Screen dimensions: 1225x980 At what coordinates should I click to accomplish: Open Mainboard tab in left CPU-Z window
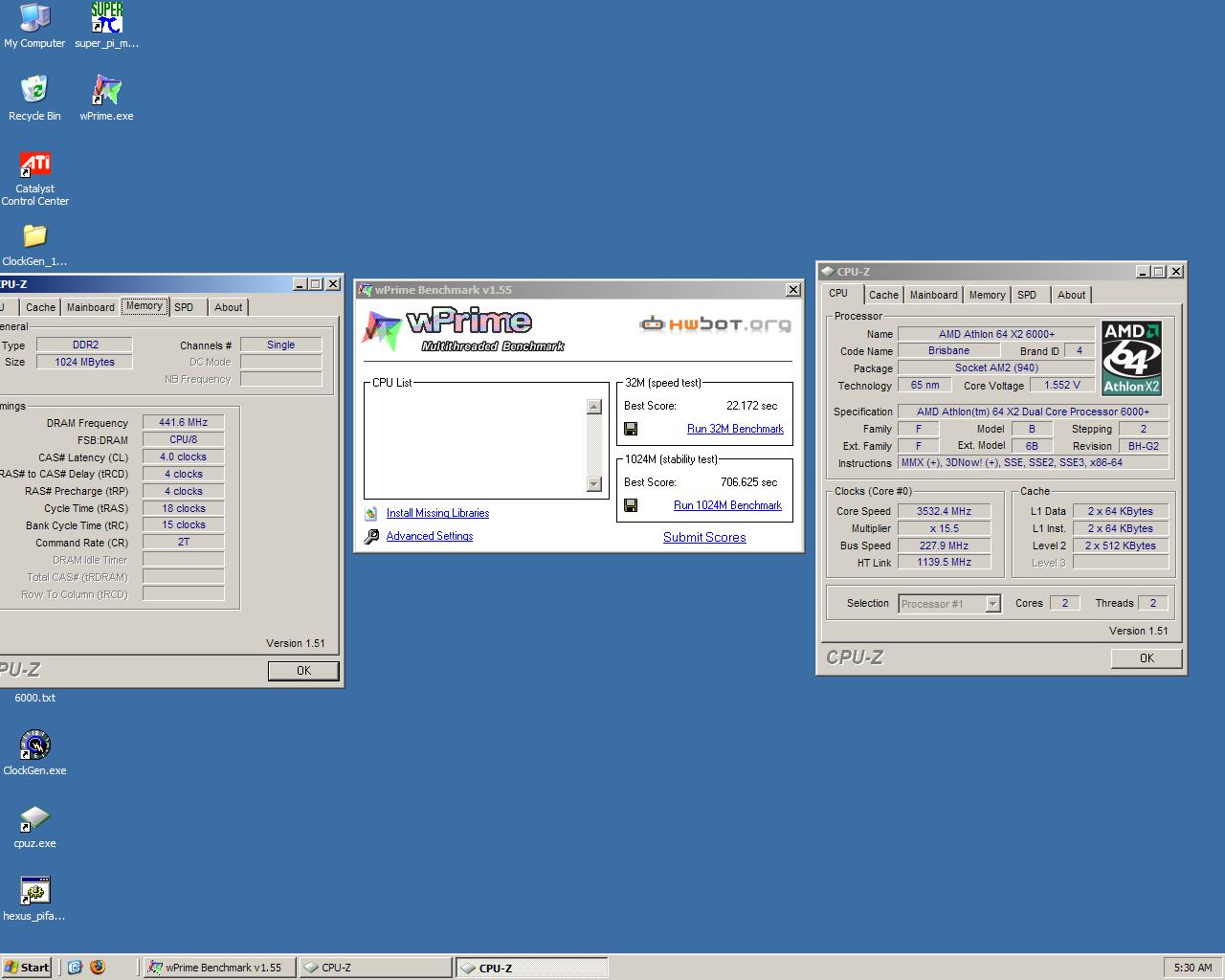point(91,308)
